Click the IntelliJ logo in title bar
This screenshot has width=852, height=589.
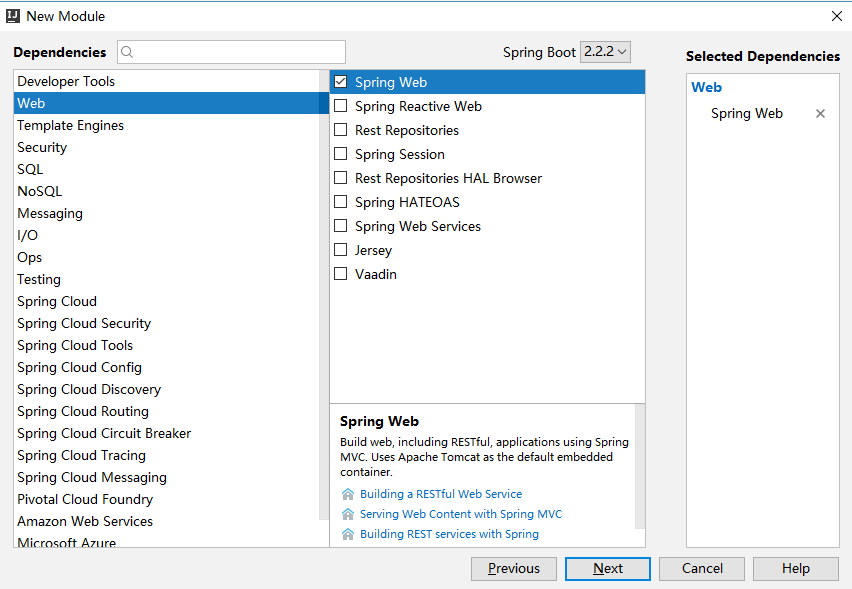coord(13,16)
